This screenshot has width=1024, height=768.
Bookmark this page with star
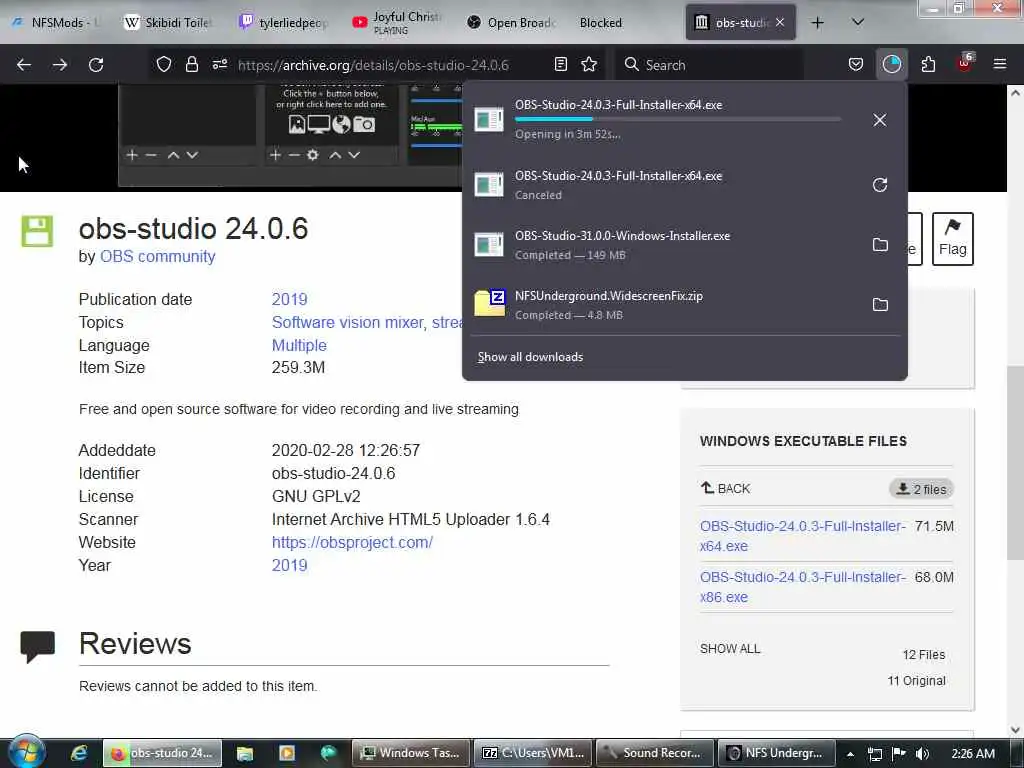[x=589, y=64]
